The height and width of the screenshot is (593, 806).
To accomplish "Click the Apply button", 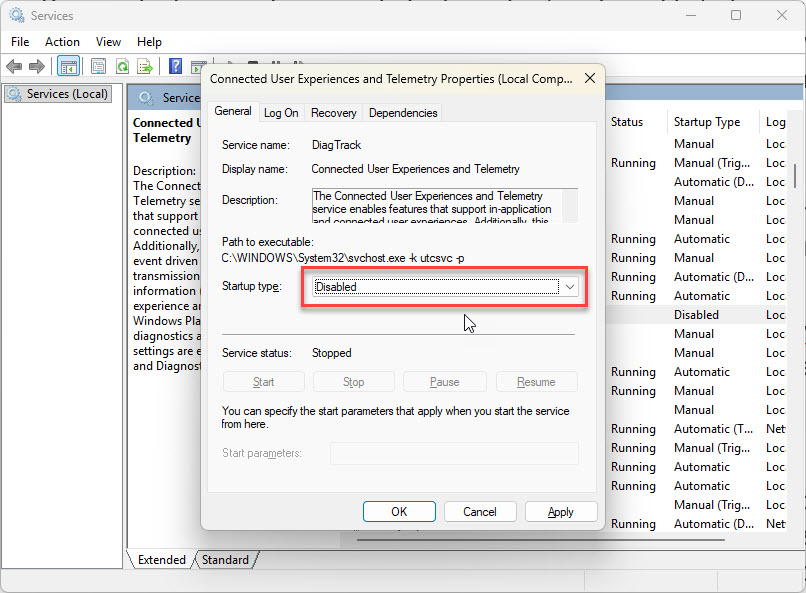I will (561, 512).
